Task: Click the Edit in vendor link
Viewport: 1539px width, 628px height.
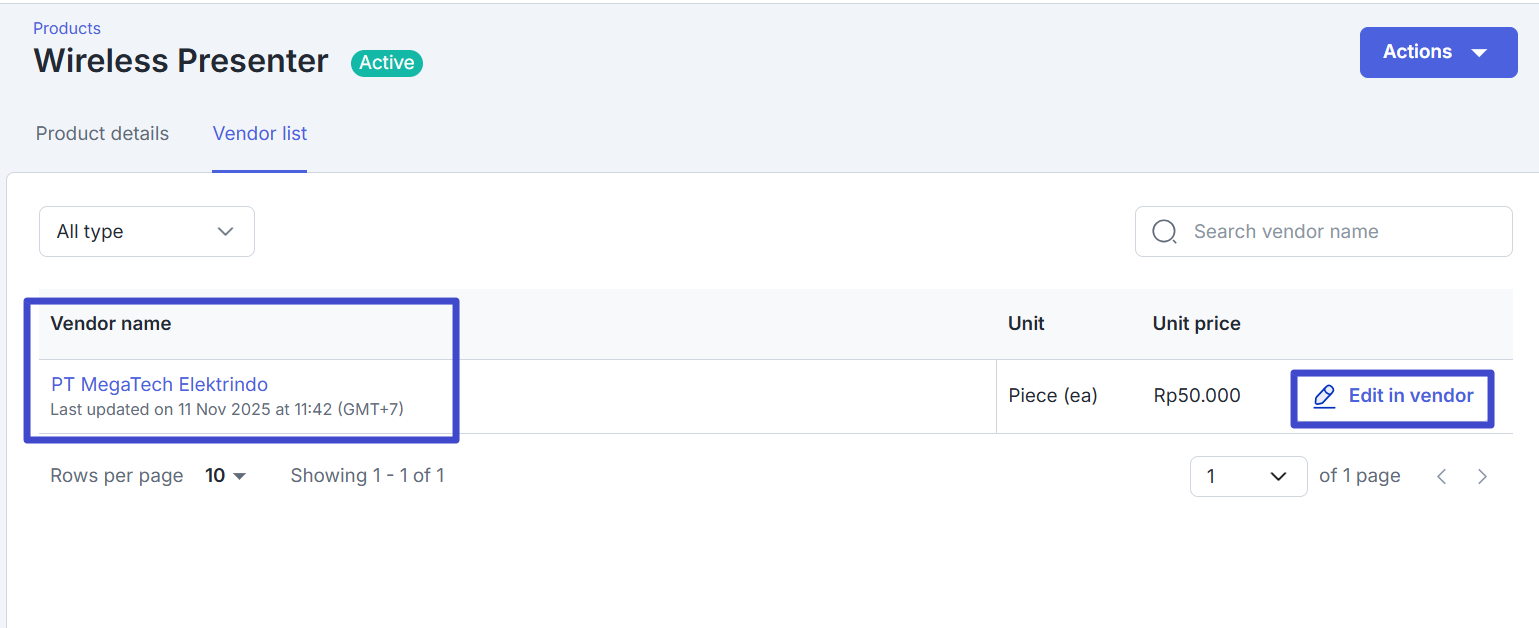Action: [1410, 396]
